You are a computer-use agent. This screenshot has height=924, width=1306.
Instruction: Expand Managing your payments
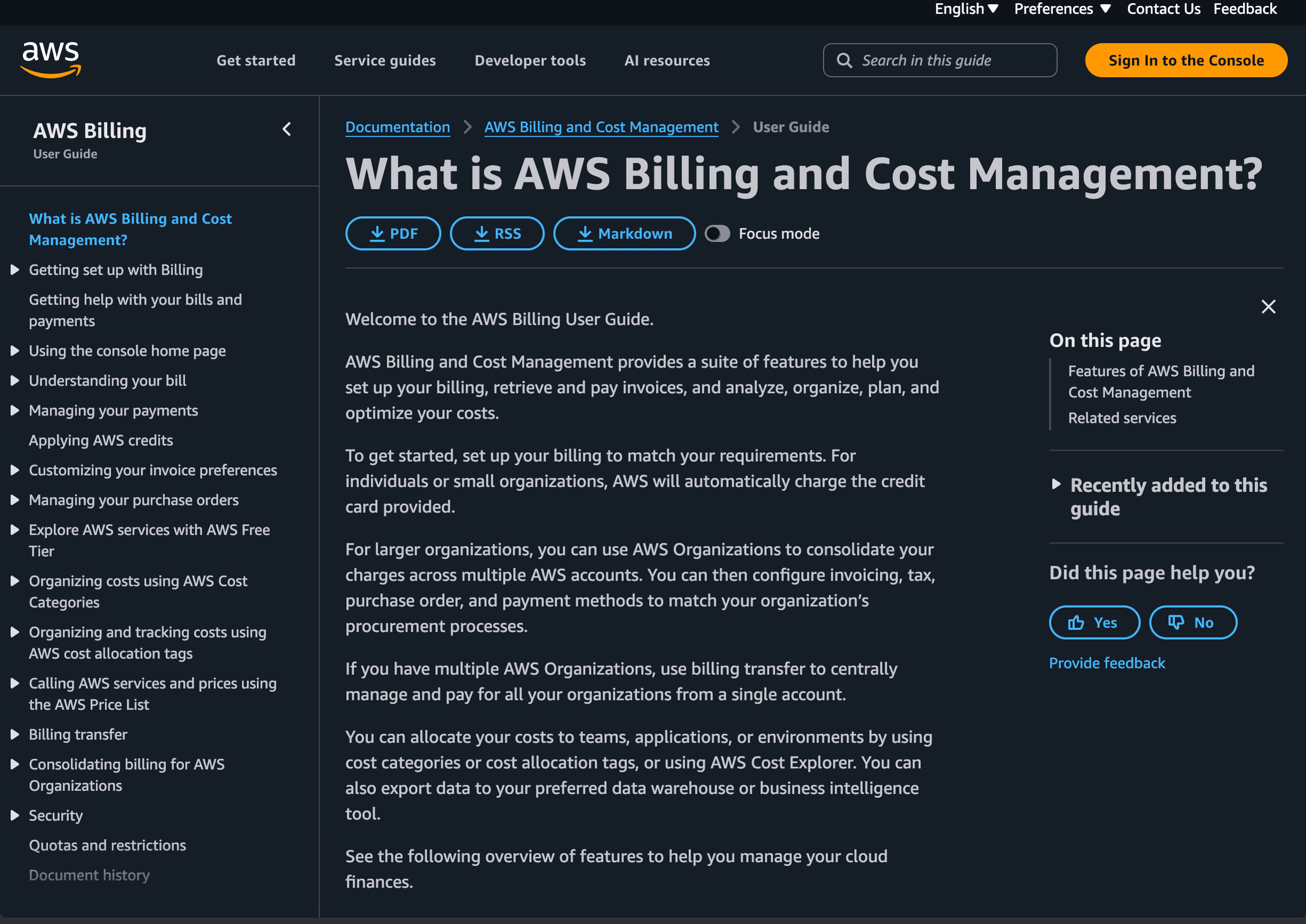(15, 410)
